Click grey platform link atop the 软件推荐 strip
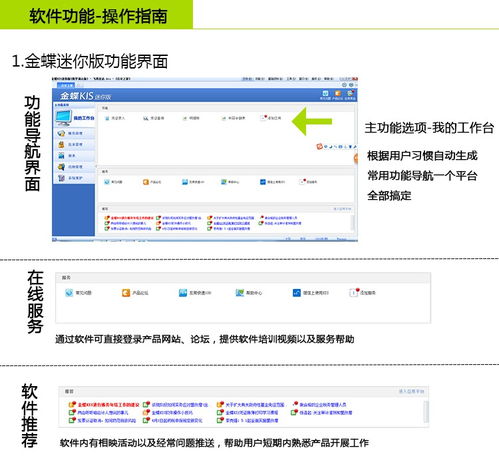Screen dimensions: 499x464 click(411, 391)
